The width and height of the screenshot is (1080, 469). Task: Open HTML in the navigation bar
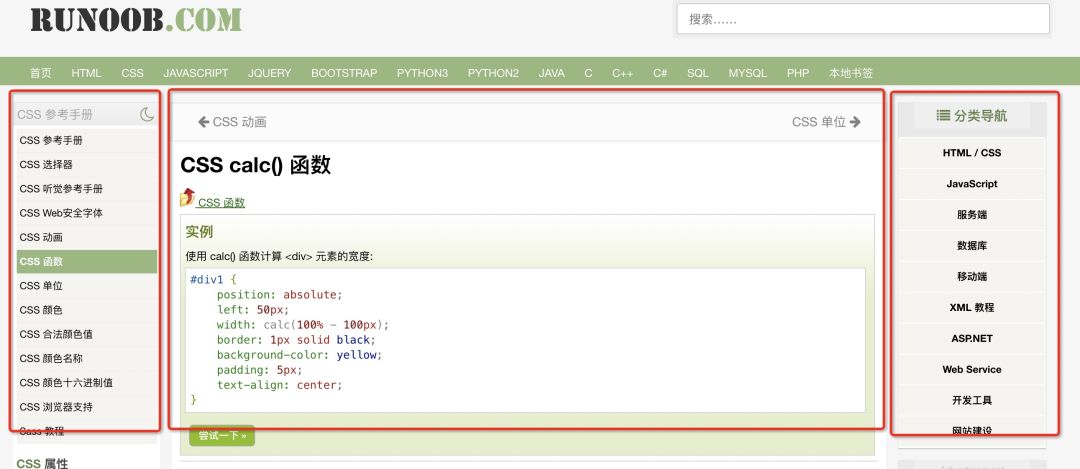click(x=86, y=73)
